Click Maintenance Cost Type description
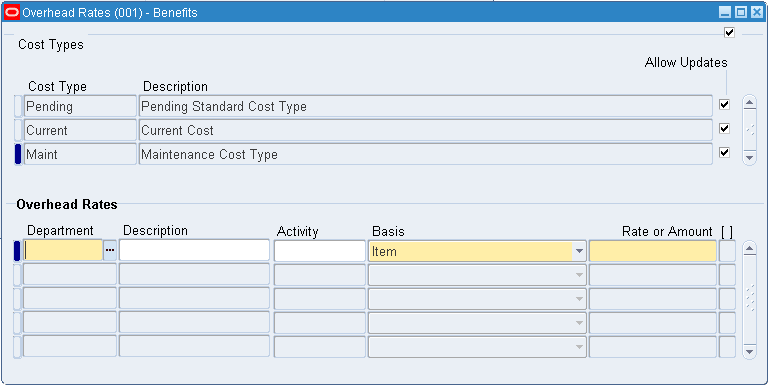The image size is (768, 385). click(x=426, y=154)
